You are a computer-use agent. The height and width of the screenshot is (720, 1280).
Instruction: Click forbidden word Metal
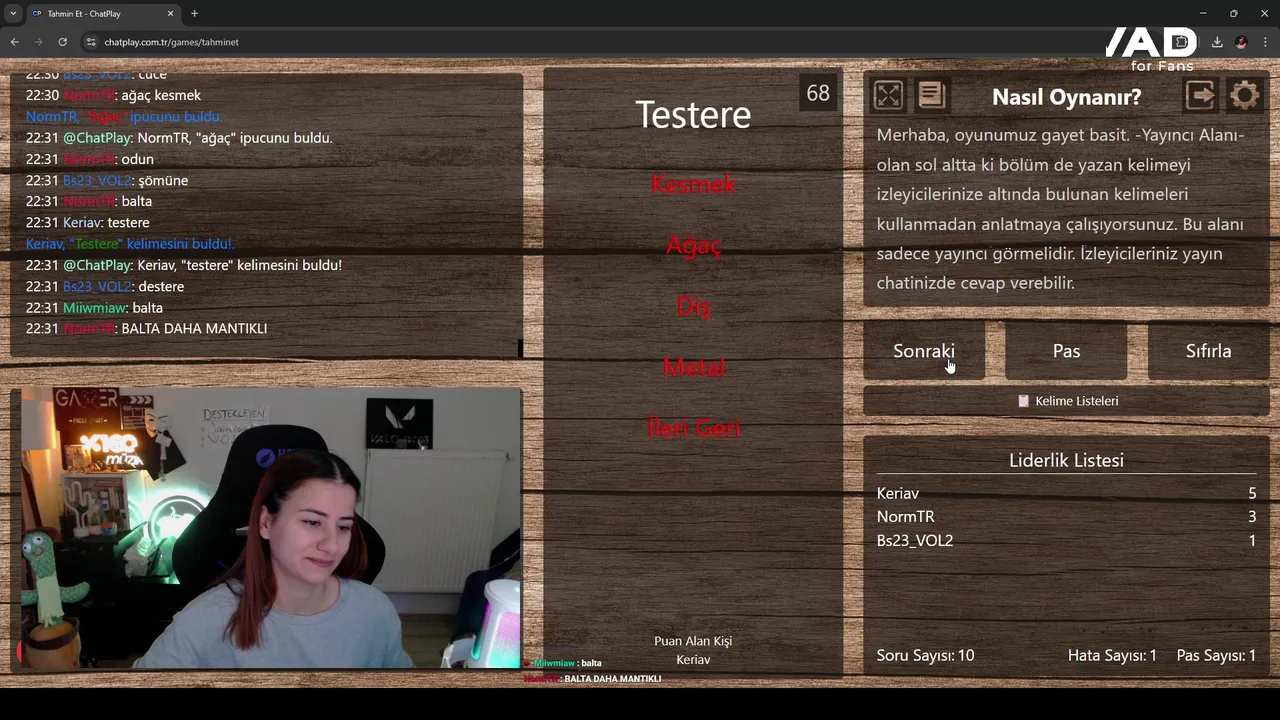click(x=693, y=367)
